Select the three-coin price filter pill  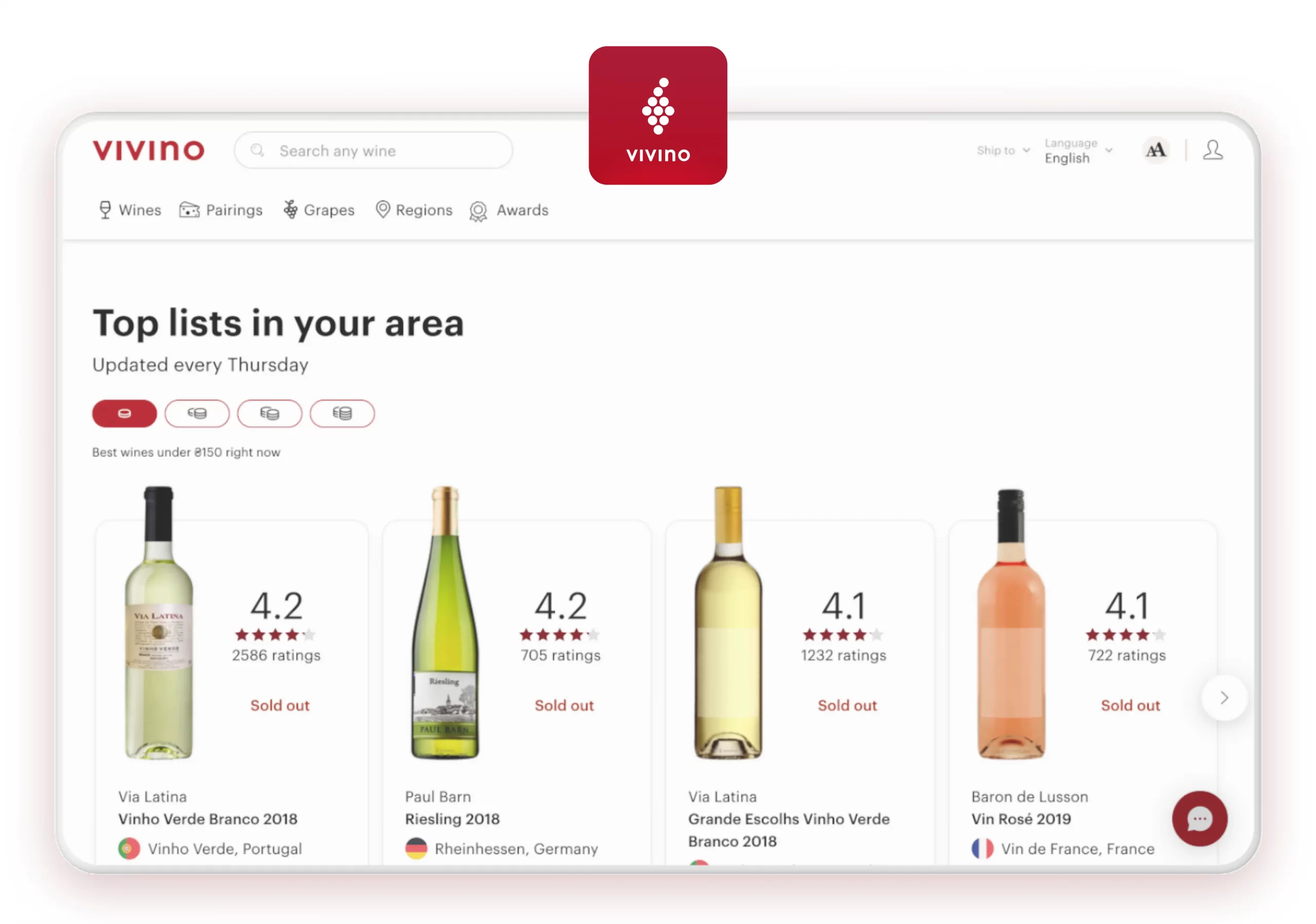[269, 413]
